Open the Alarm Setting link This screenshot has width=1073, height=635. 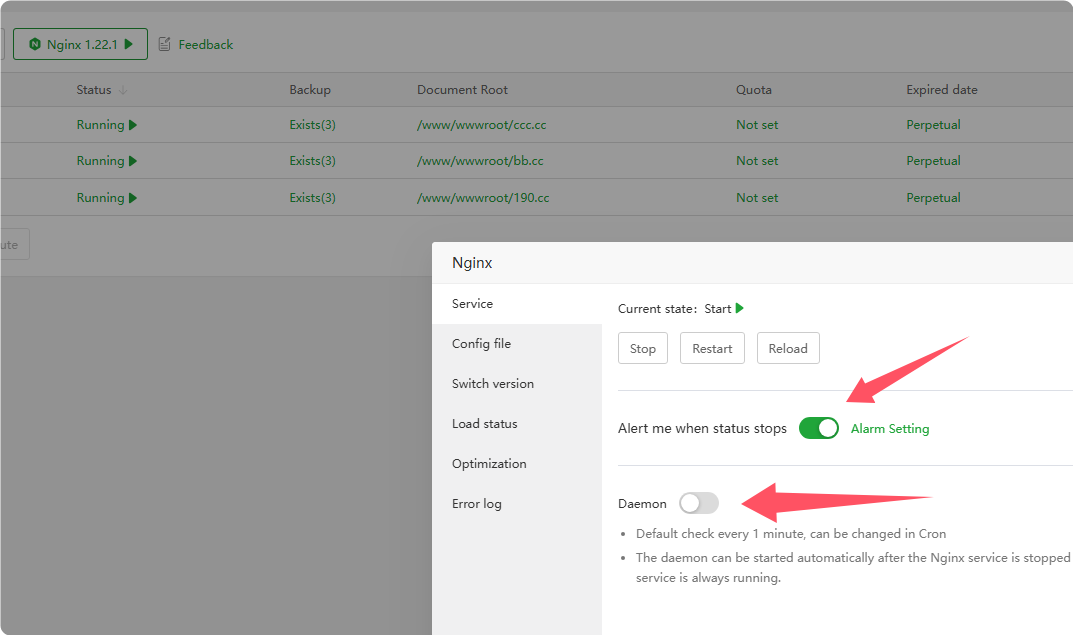click(889, 428)
